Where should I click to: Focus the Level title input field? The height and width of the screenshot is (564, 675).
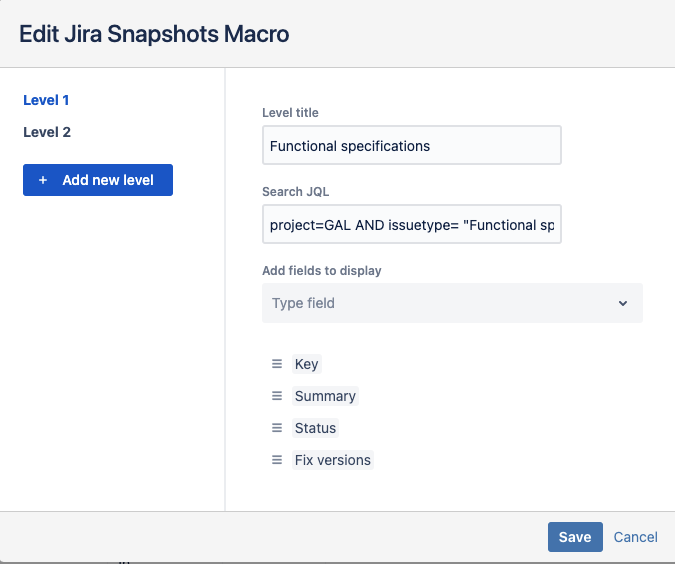pos(412,145)
